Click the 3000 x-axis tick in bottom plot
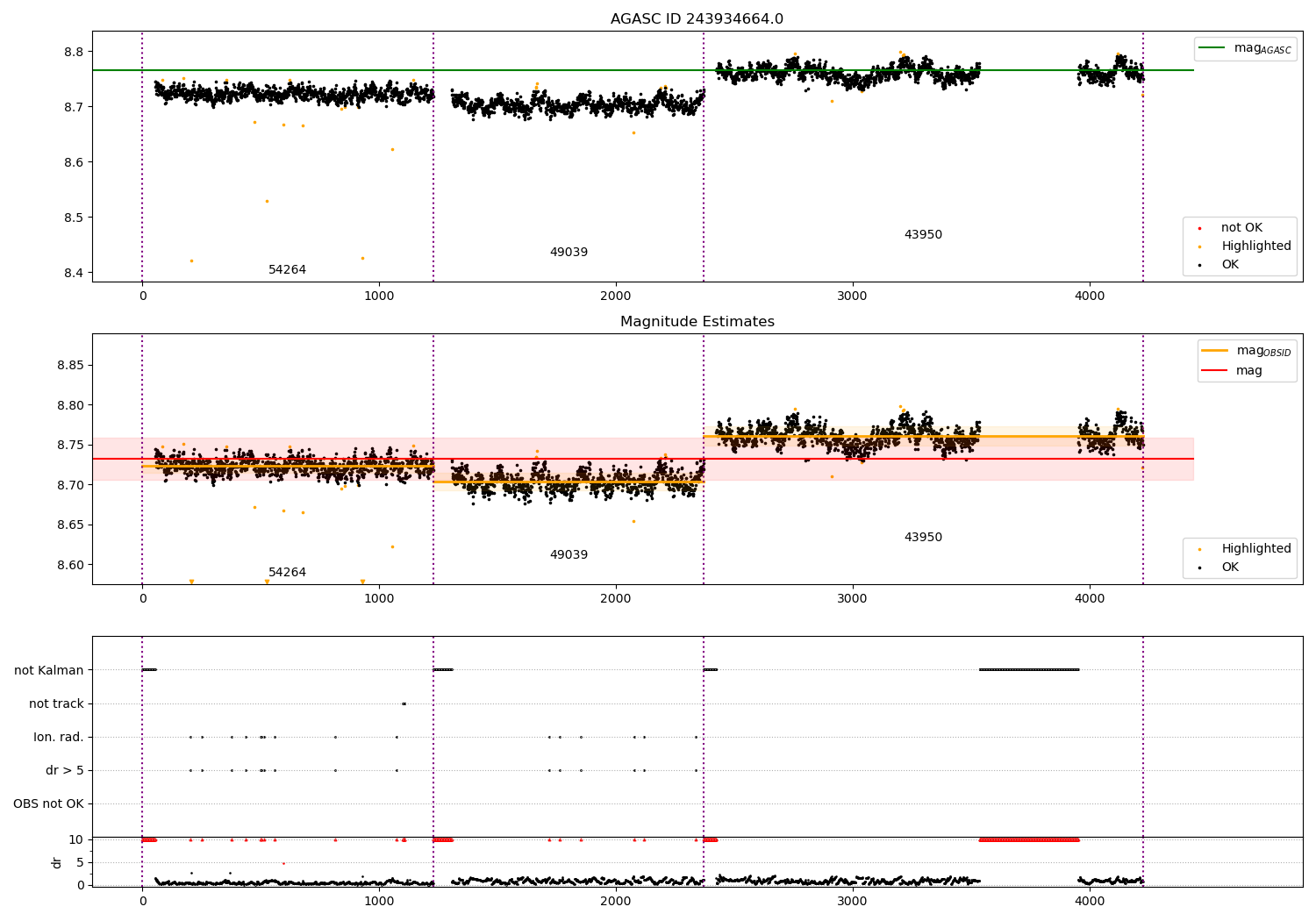 point(853,900)
